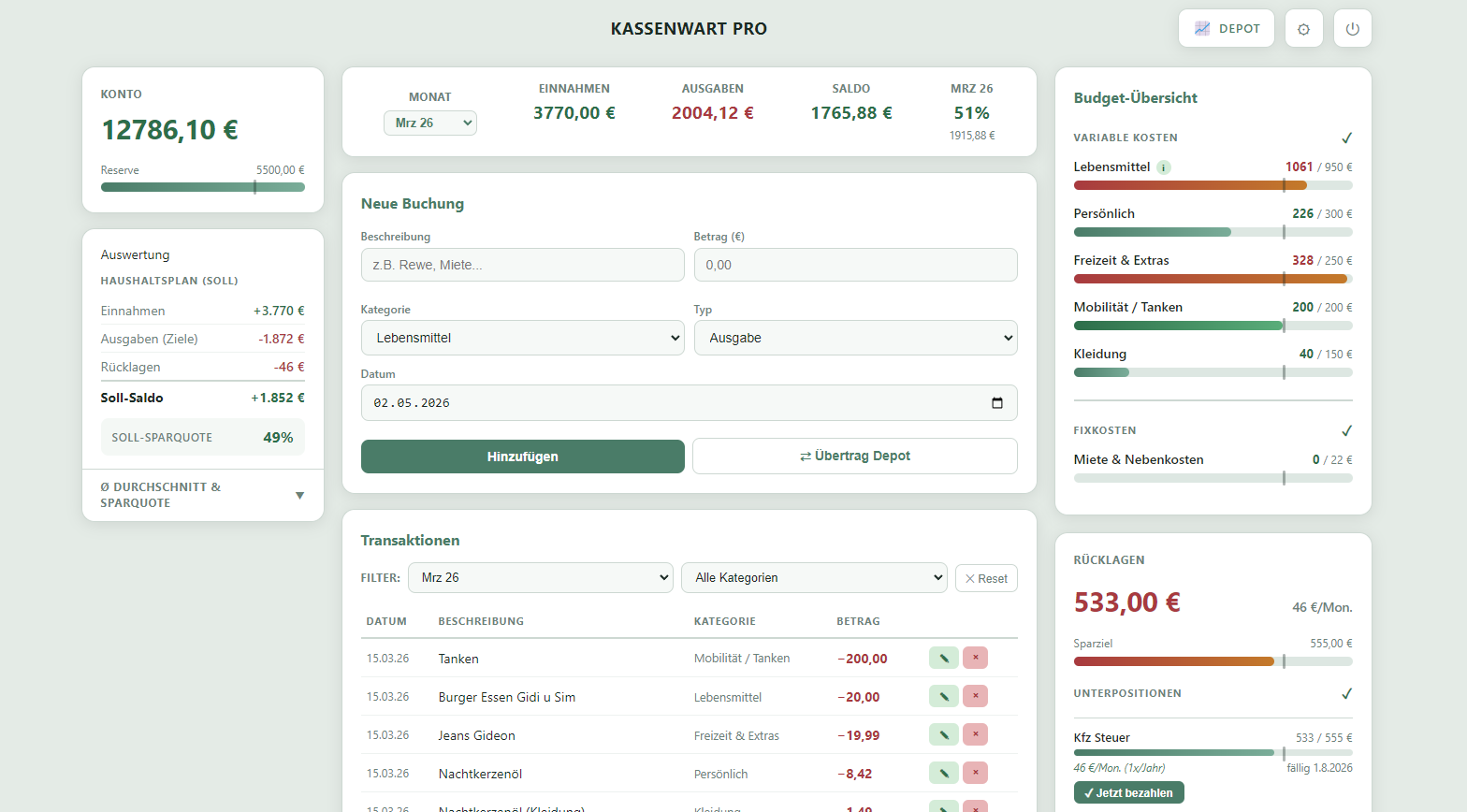The height and width of the screenshot is (812, 1467).
Task: Open the Monat dropdown showing Mrz 26
Action: pos(430,123)
